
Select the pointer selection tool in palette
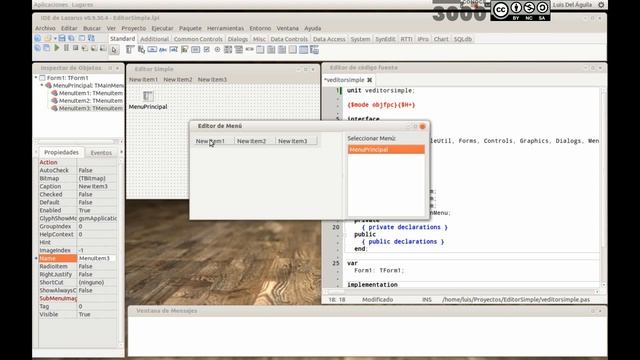coord(114,50)
